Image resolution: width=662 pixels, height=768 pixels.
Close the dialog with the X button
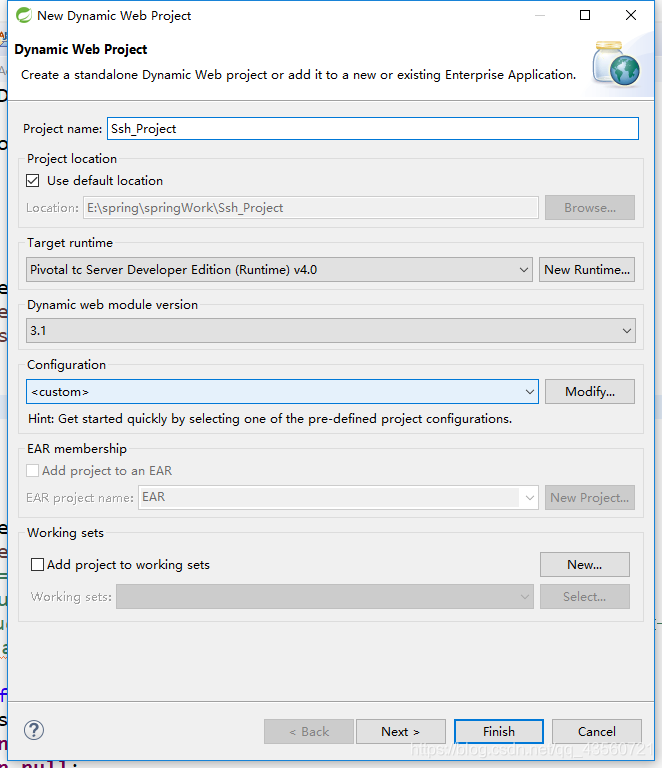coord(631,15)
